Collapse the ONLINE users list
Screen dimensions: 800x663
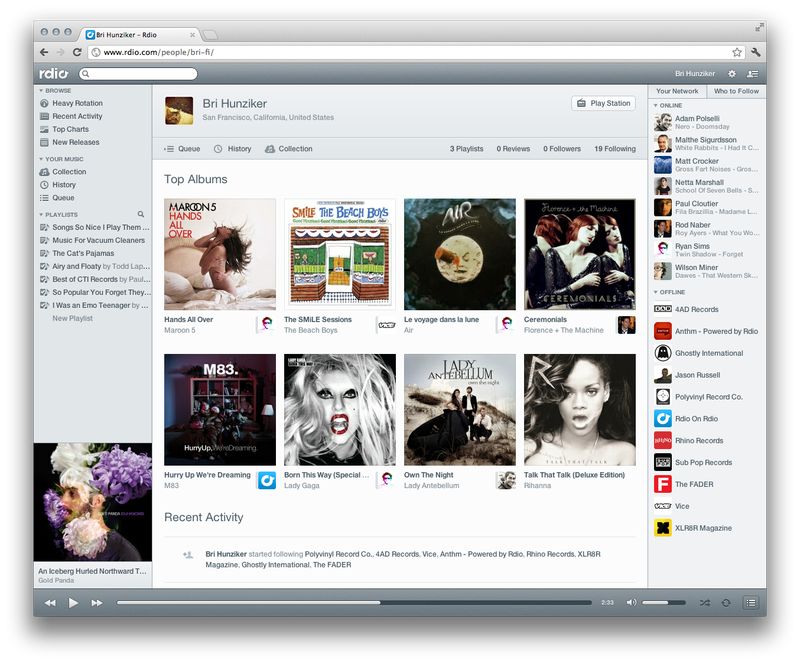click(656, 105)
